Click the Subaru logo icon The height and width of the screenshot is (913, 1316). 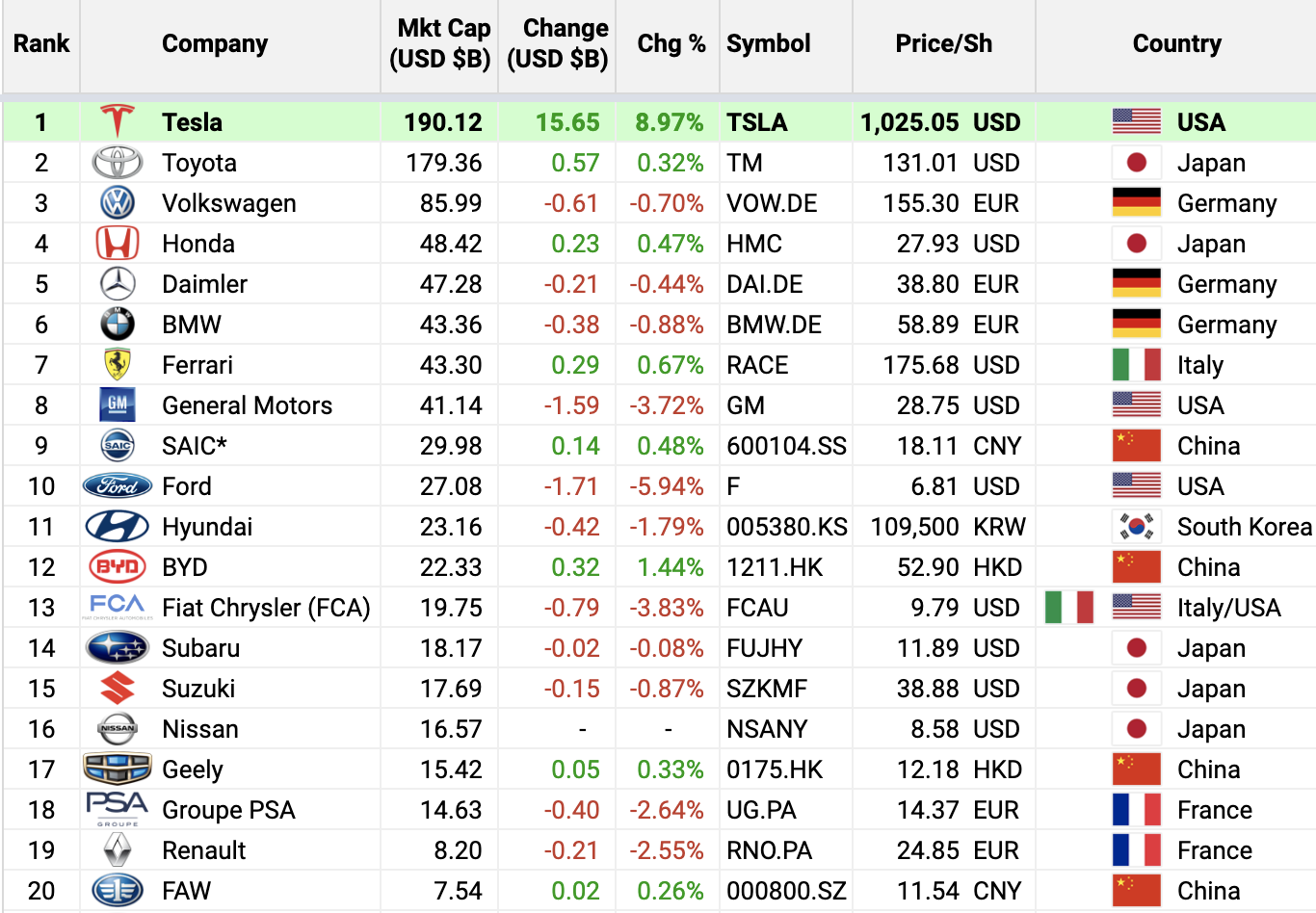point(118,648)
